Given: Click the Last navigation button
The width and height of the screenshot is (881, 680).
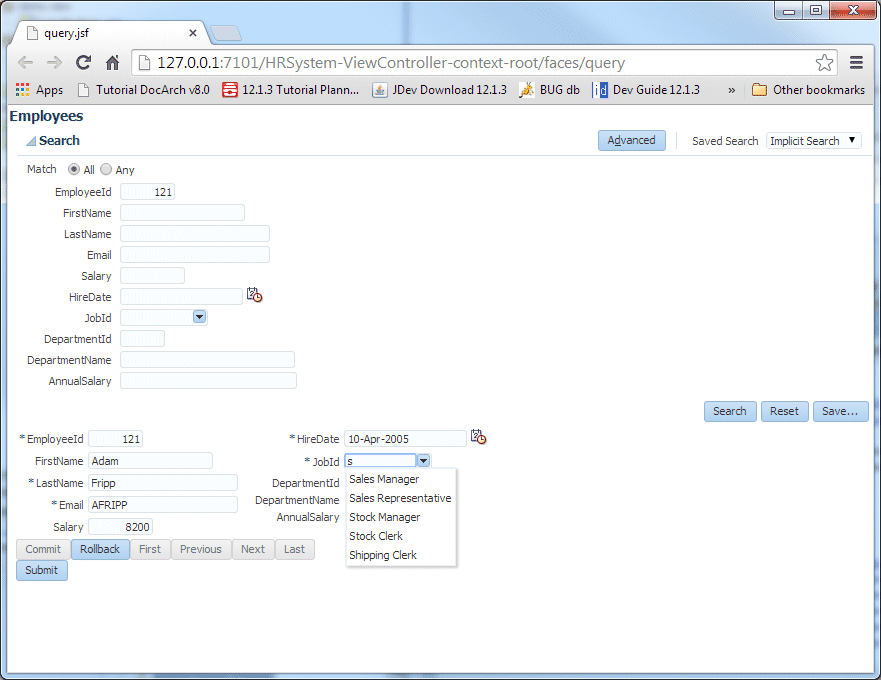Looking at the screenshot, I should click(x=294, y=549).
